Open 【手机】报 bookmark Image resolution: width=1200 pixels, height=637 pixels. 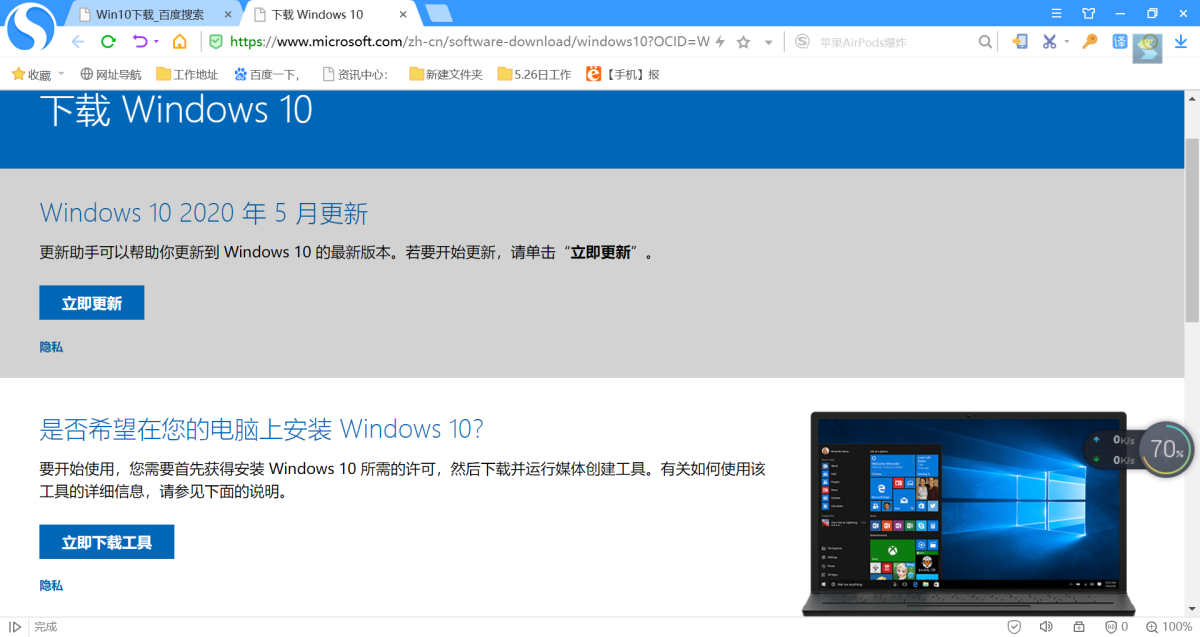tap(623, 74)
